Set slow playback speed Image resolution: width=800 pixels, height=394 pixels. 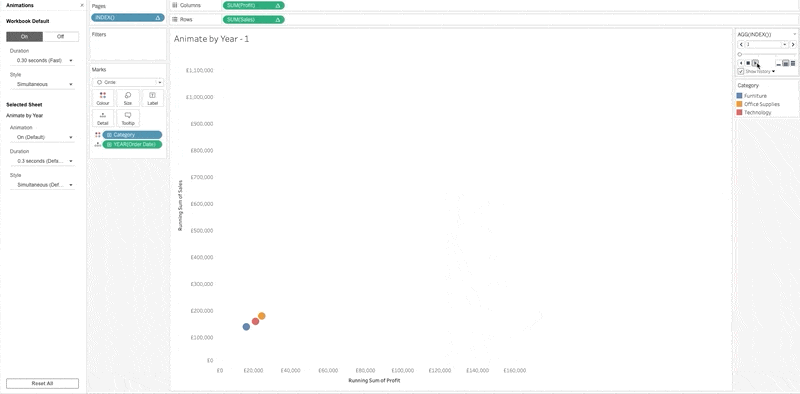779,64
